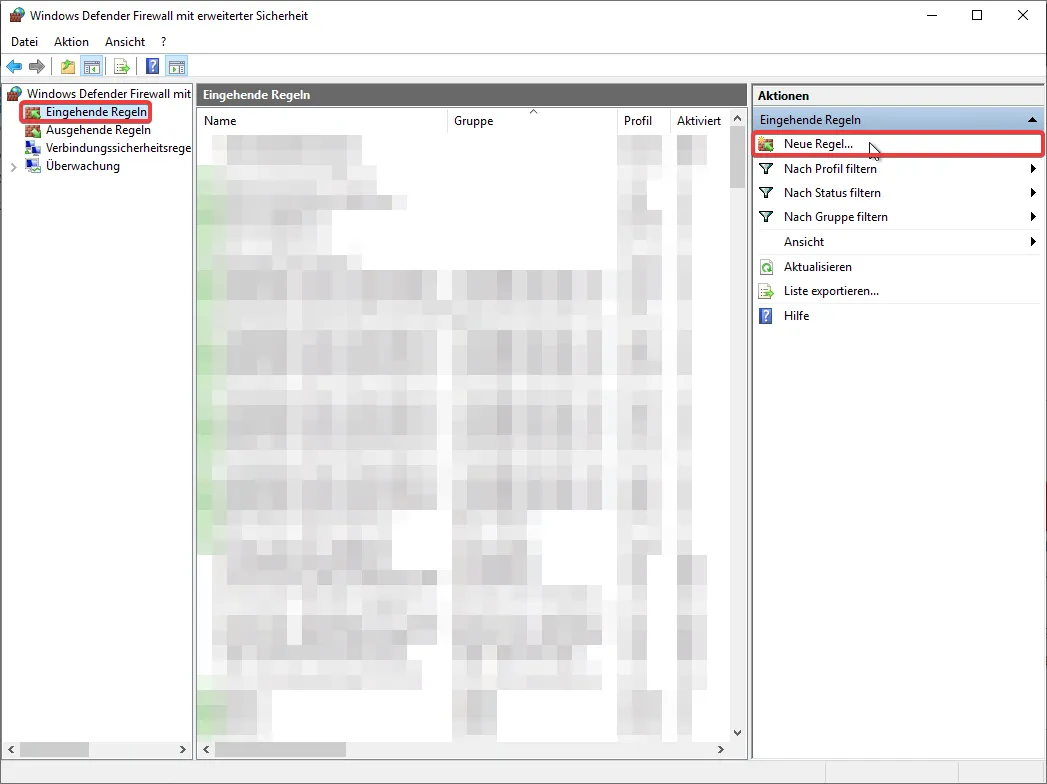Open the Ansicht menu in the menu bar
The height and width of the screenshot is (784, 1047).
click(125, 41)
